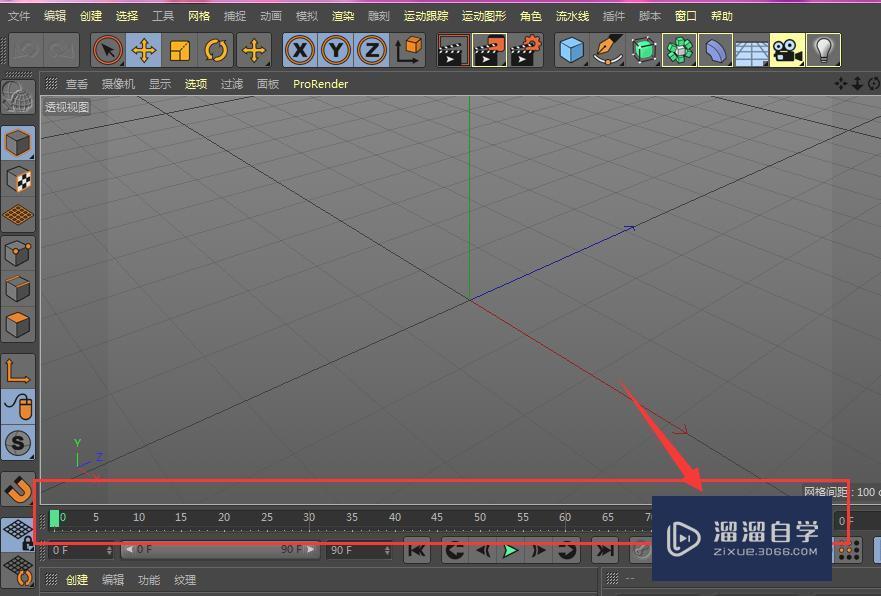Switch to Polygons mode
This screenshot has height=596, width=881.
18,325
